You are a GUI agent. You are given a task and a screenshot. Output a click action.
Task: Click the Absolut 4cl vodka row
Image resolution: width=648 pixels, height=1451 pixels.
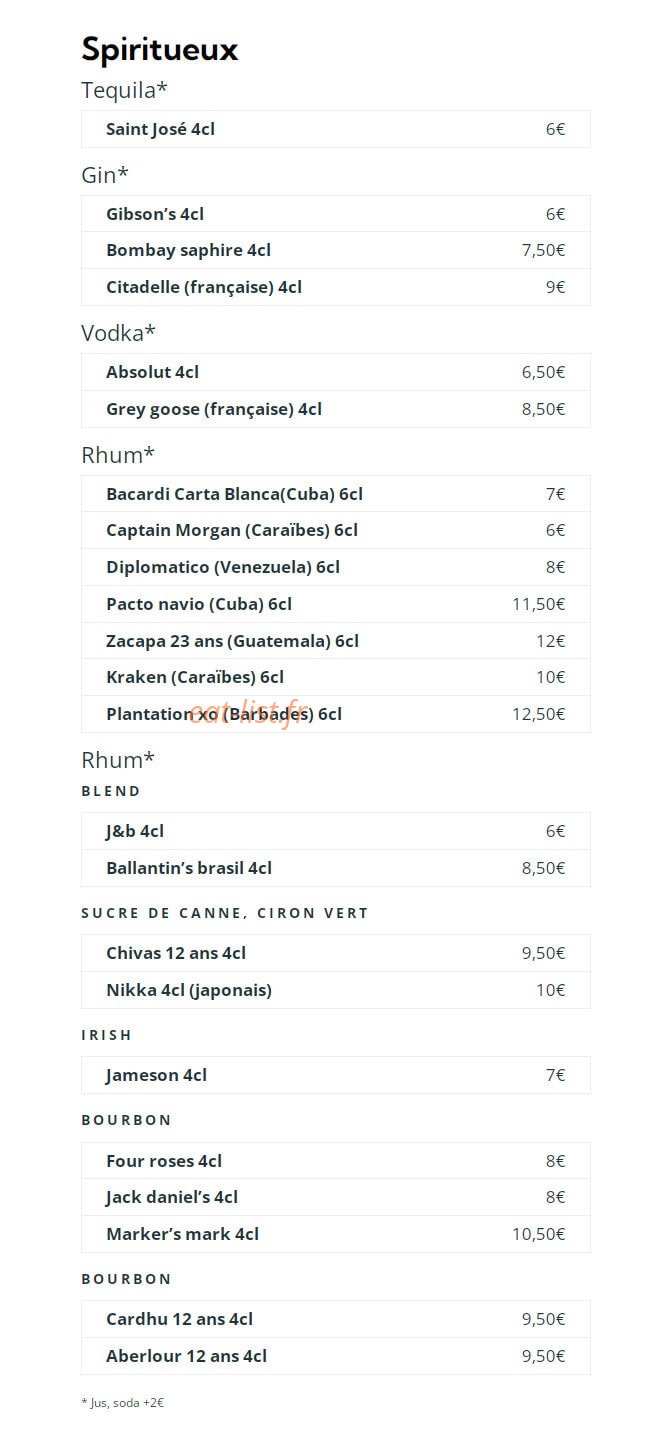tap(335, 372)
